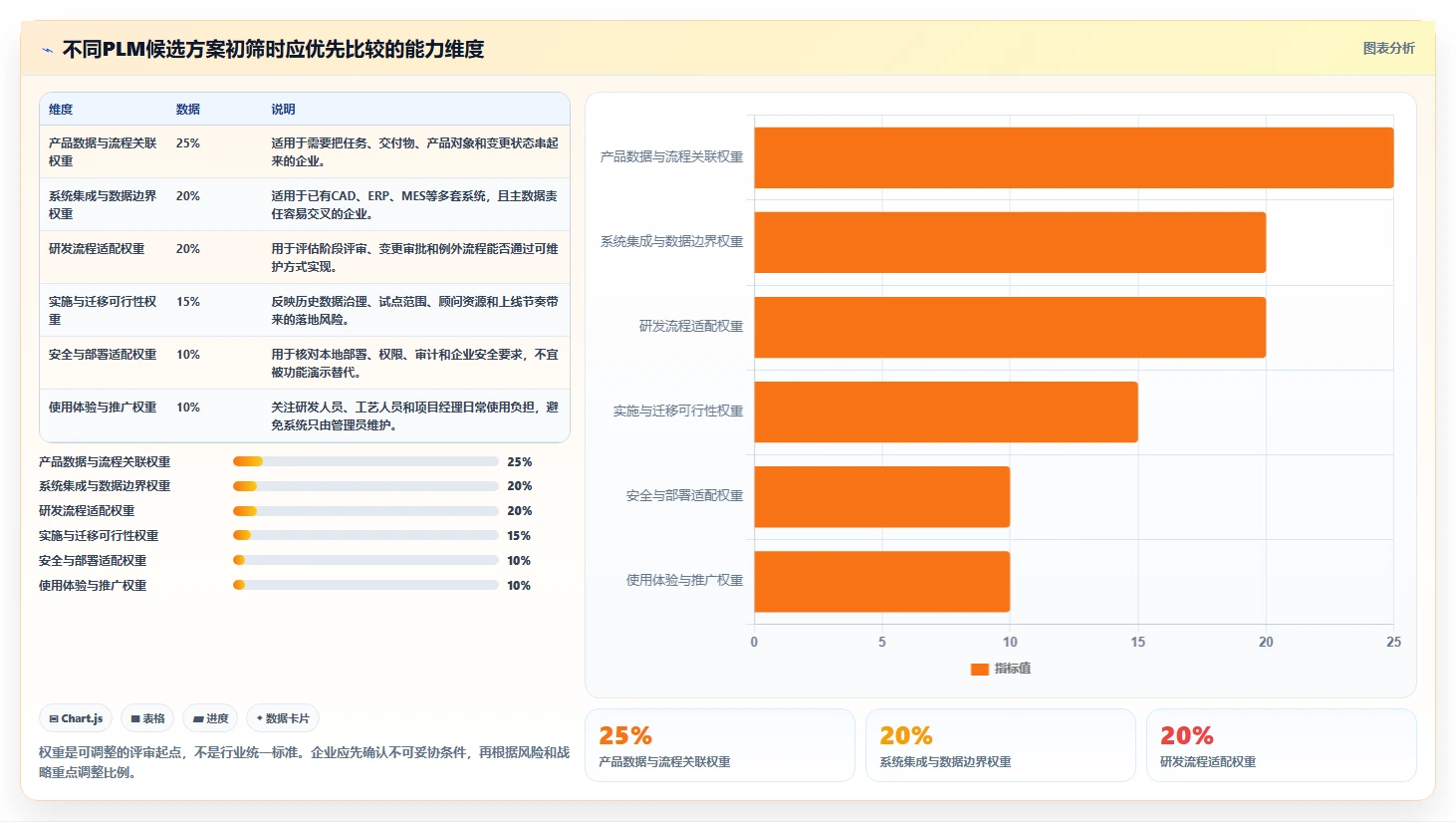Click the 研发流程适配权重 chart bar

[x=1010, y=327]
